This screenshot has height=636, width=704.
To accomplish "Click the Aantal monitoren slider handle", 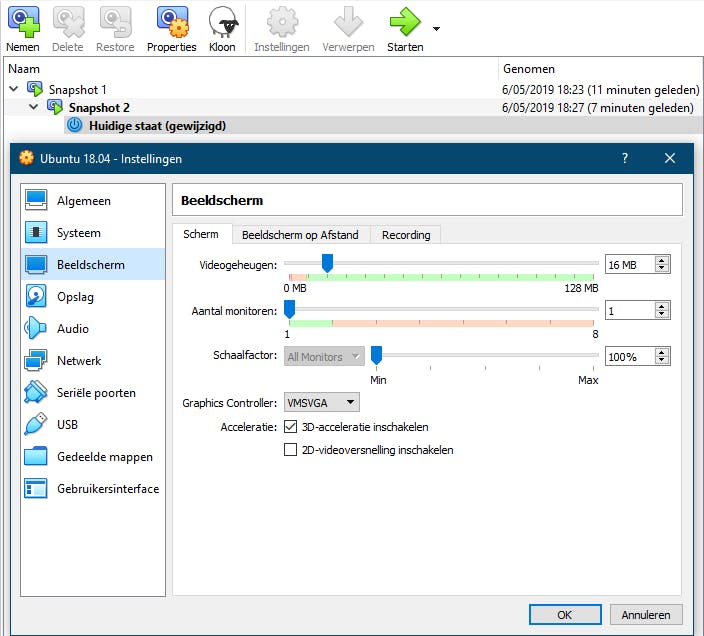I will click(x=290, y=309).
